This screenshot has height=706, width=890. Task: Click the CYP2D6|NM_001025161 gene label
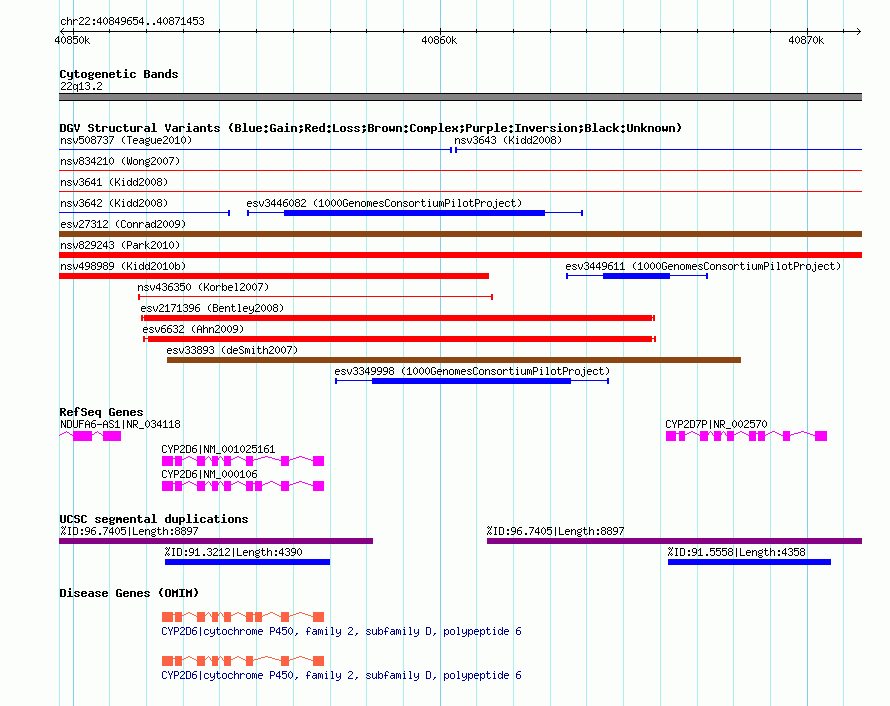219,449
